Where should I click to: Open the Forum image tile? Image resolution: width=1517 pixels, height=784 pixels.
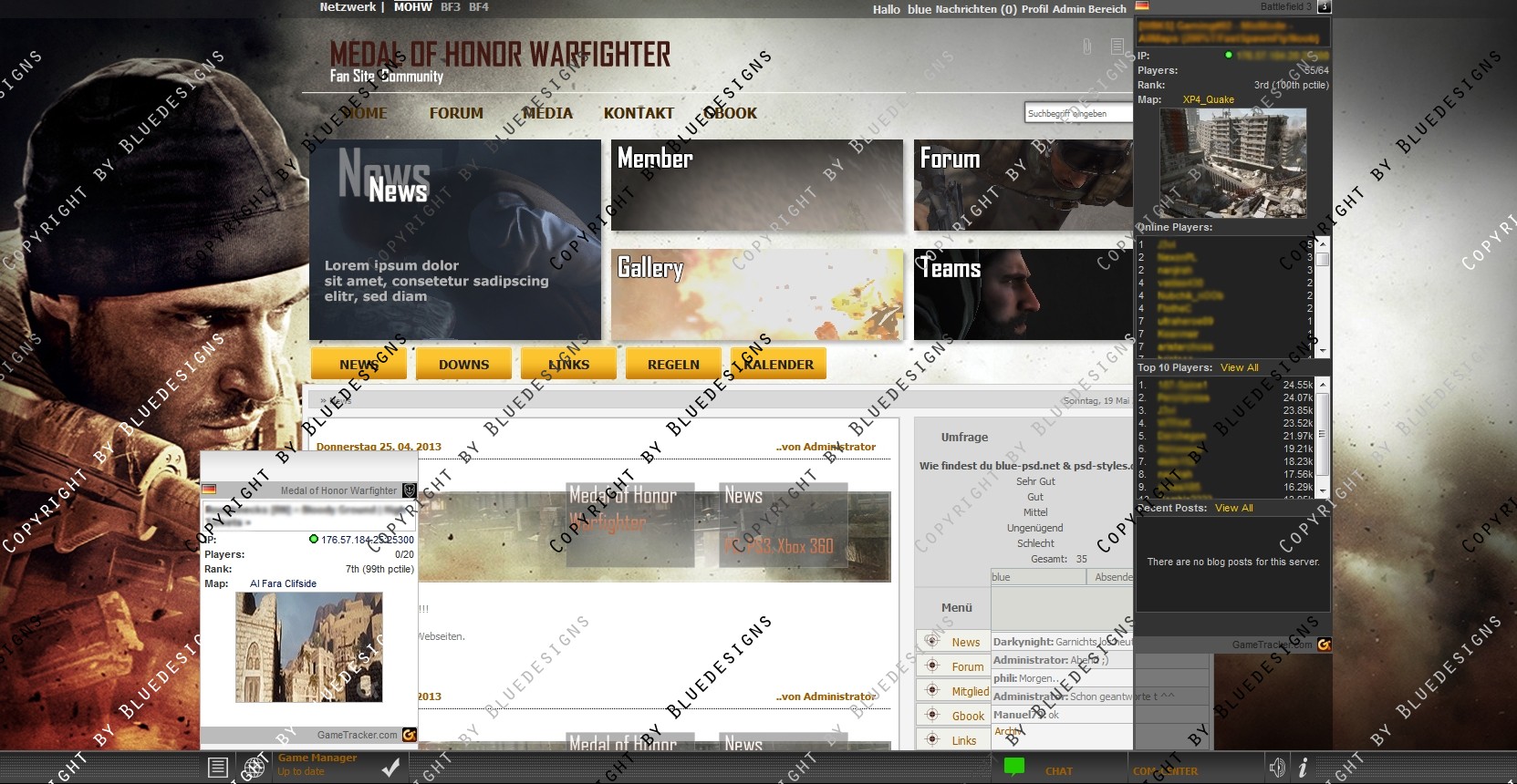1023,185
